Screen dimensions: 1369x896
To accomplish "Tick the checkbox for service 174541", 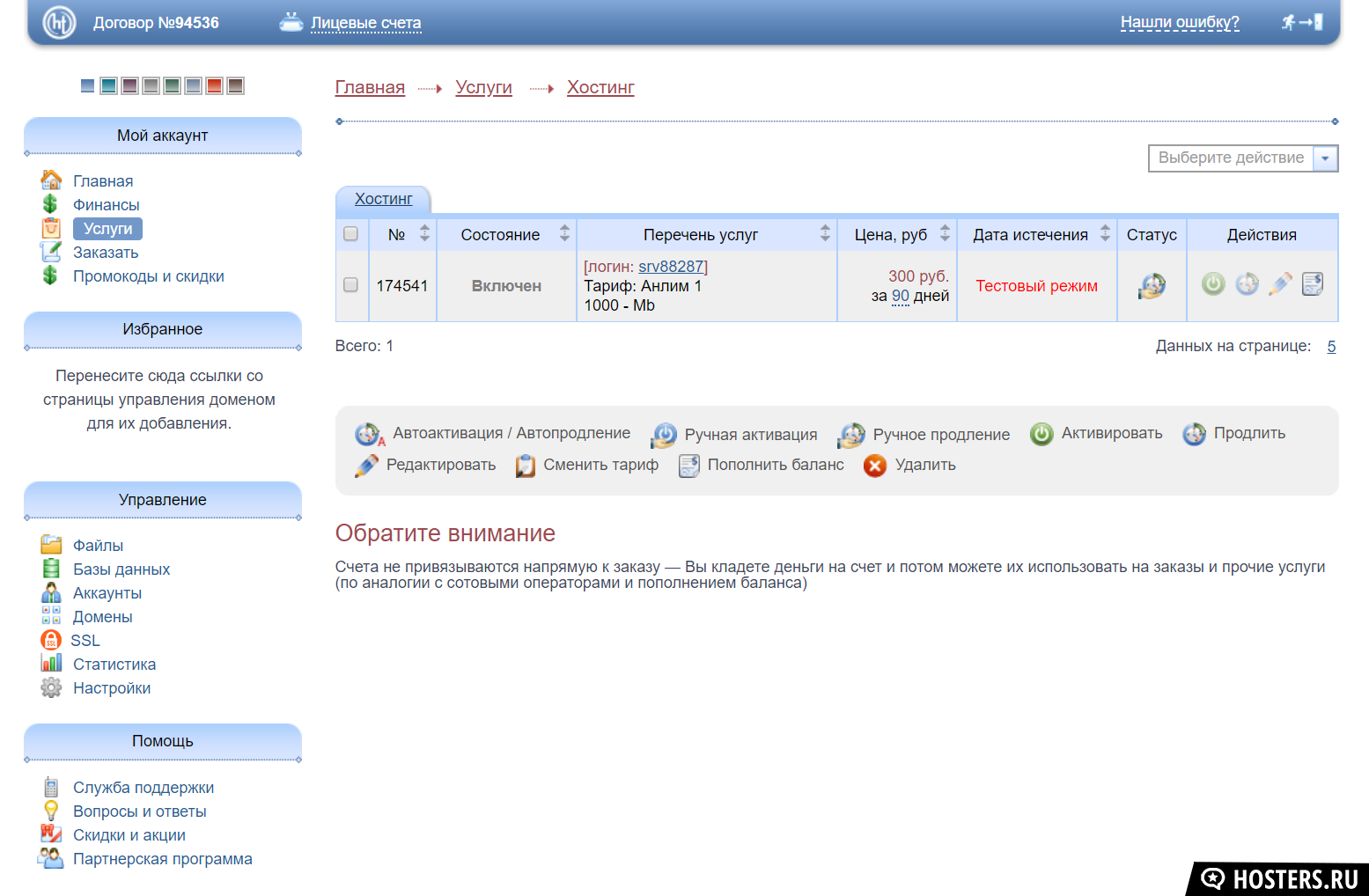I will 350,285.
